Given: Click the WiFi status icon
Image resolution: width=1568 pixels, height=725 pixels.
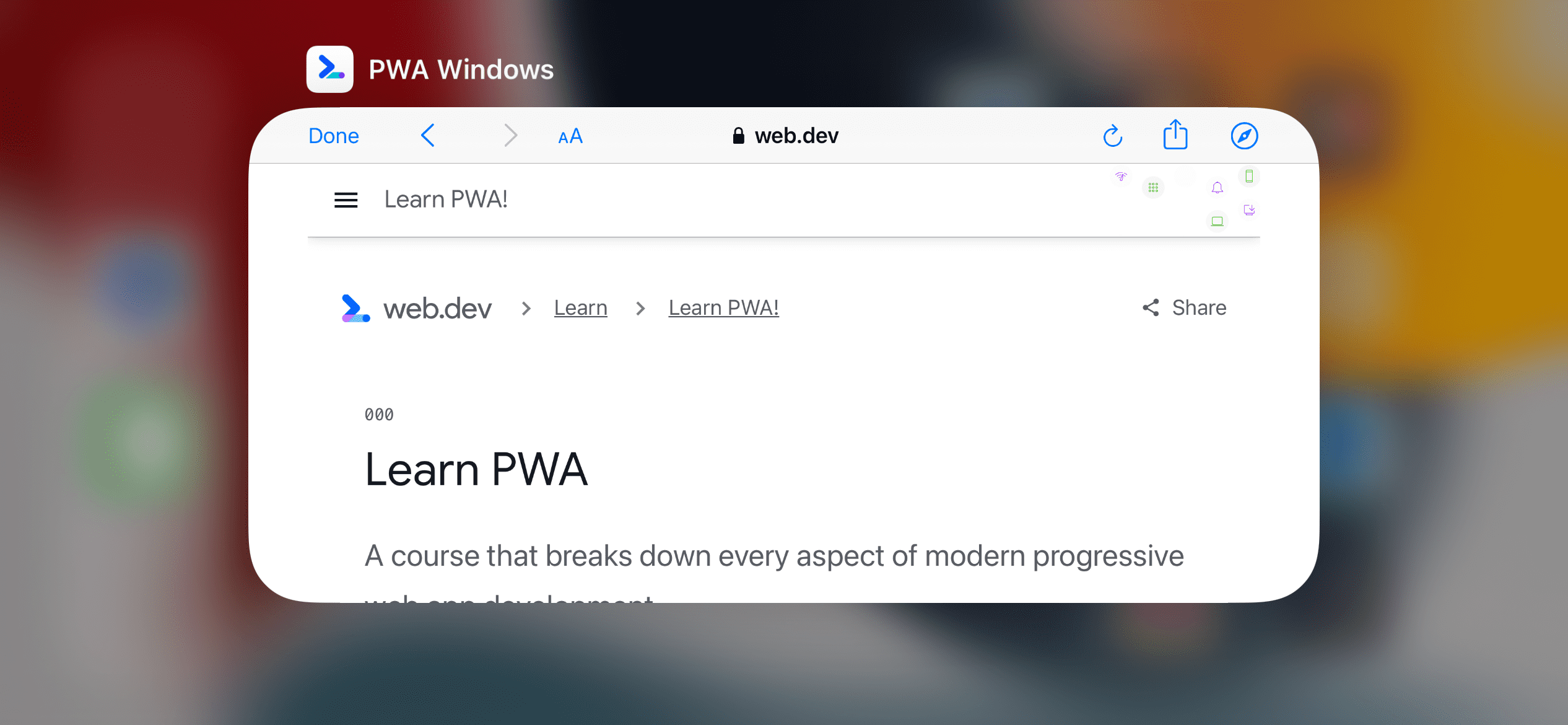Looking at the screenshot, I should (1121, 176).
